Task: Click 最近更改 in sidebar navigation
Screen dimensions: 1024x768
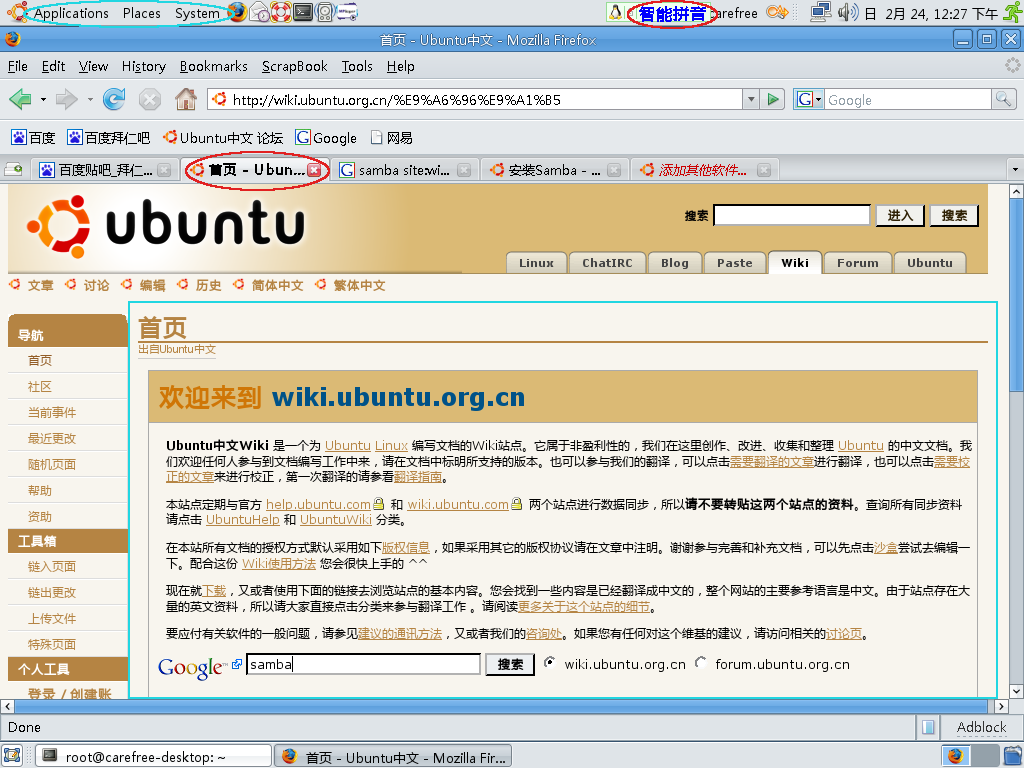Action: pyautogui.click(x=52, y=438)
